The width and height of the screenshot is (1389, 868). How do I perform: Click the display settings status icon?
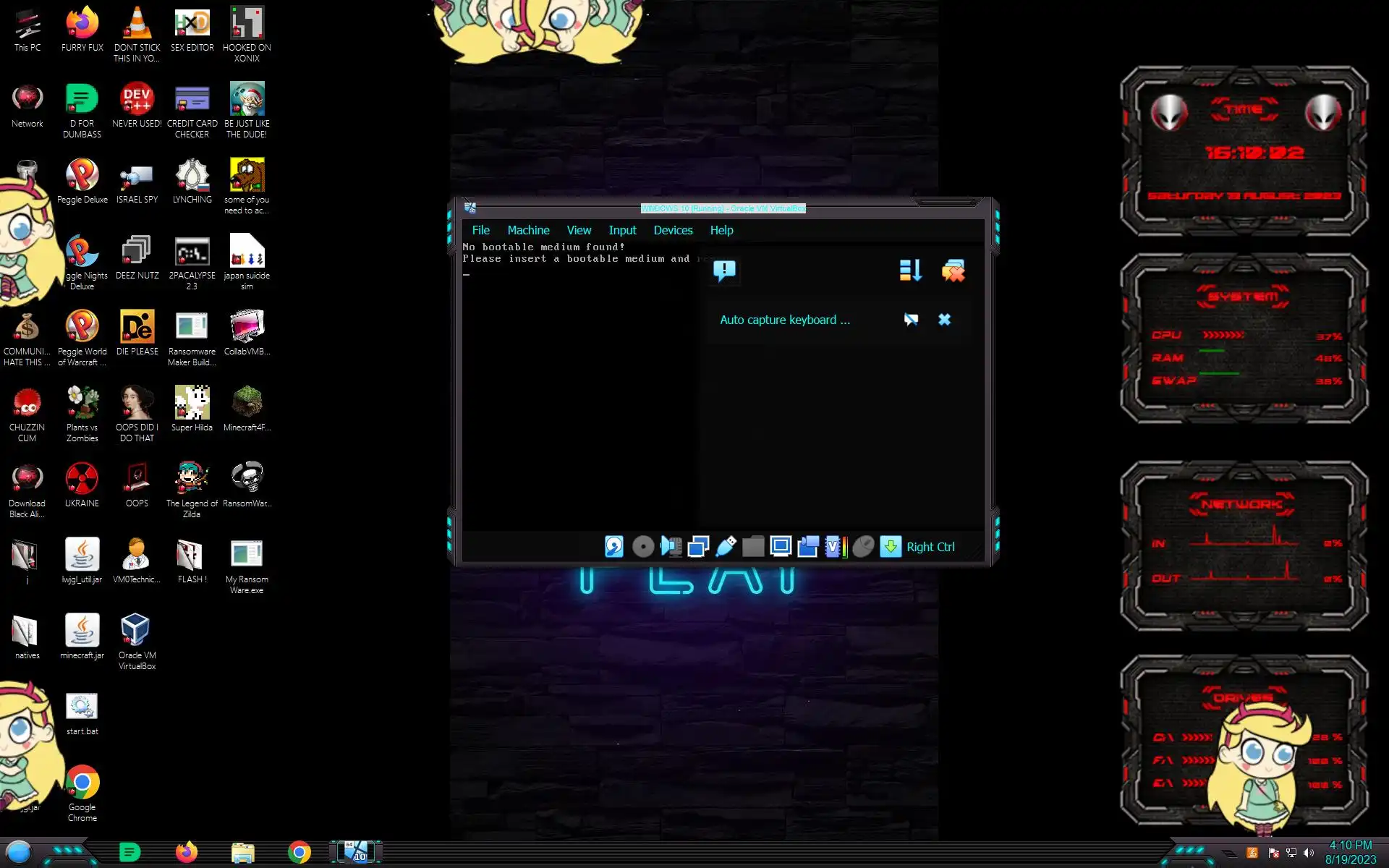pos(781,546)
